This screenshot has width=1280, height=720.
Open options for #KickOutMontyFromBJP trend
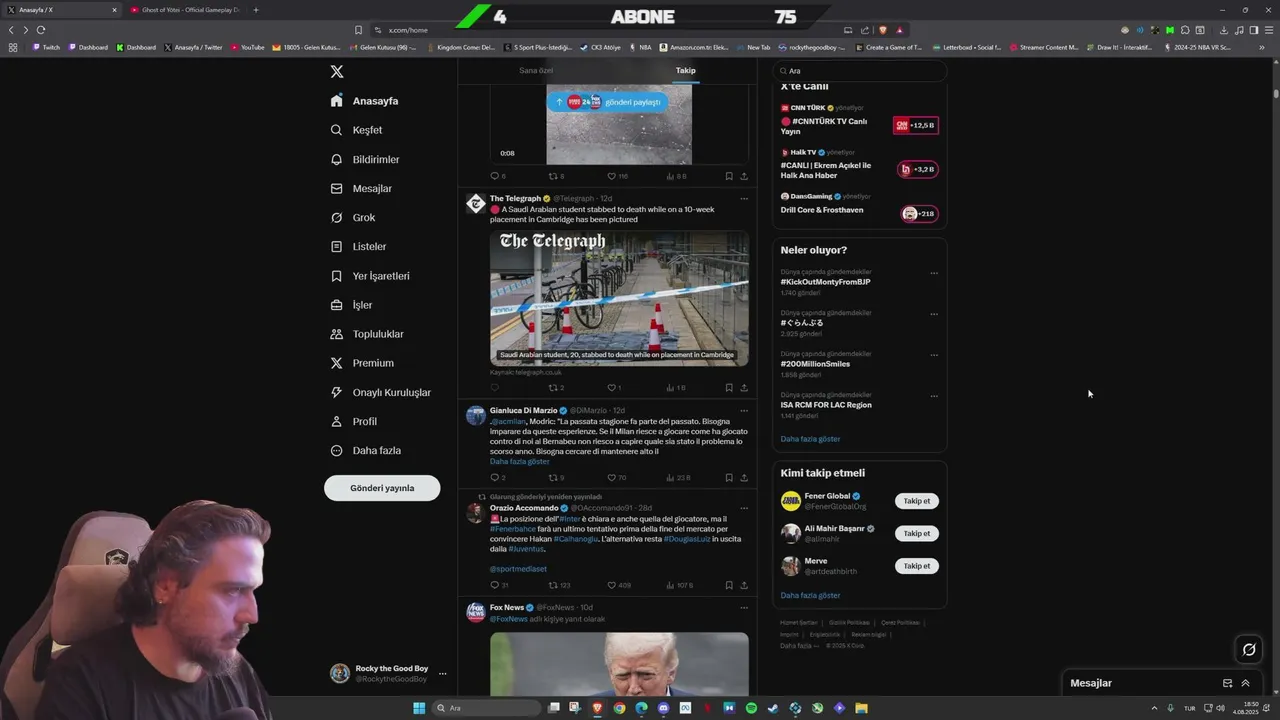pyautogui.click(x=934, y=273)
